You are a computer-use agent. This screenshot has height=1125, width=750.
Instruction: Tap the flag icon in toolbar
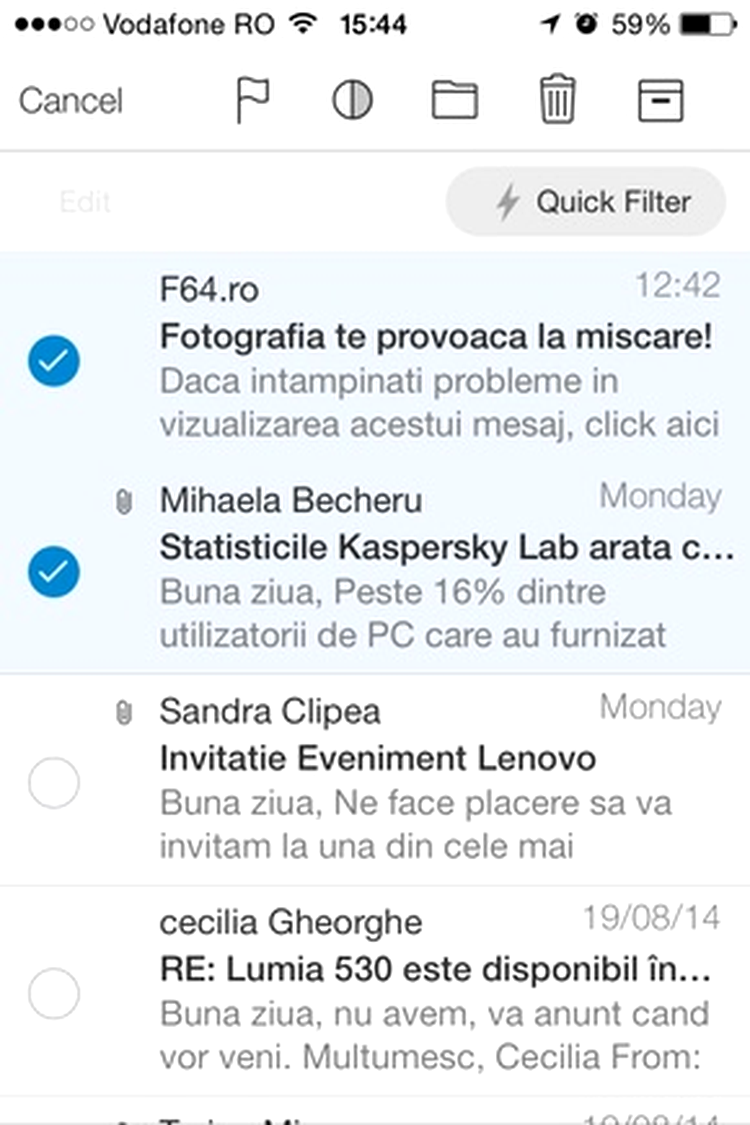[x=253, y=100]
